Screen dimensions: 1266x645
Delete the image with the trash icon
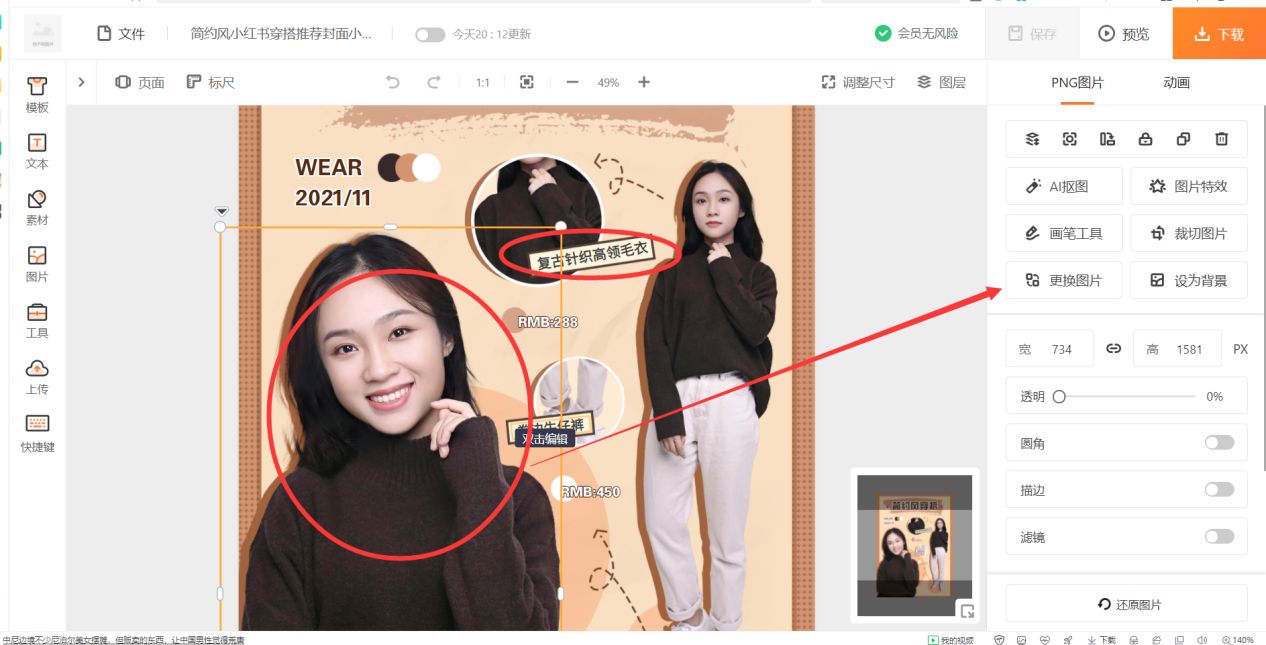[x=1221, y=139]
